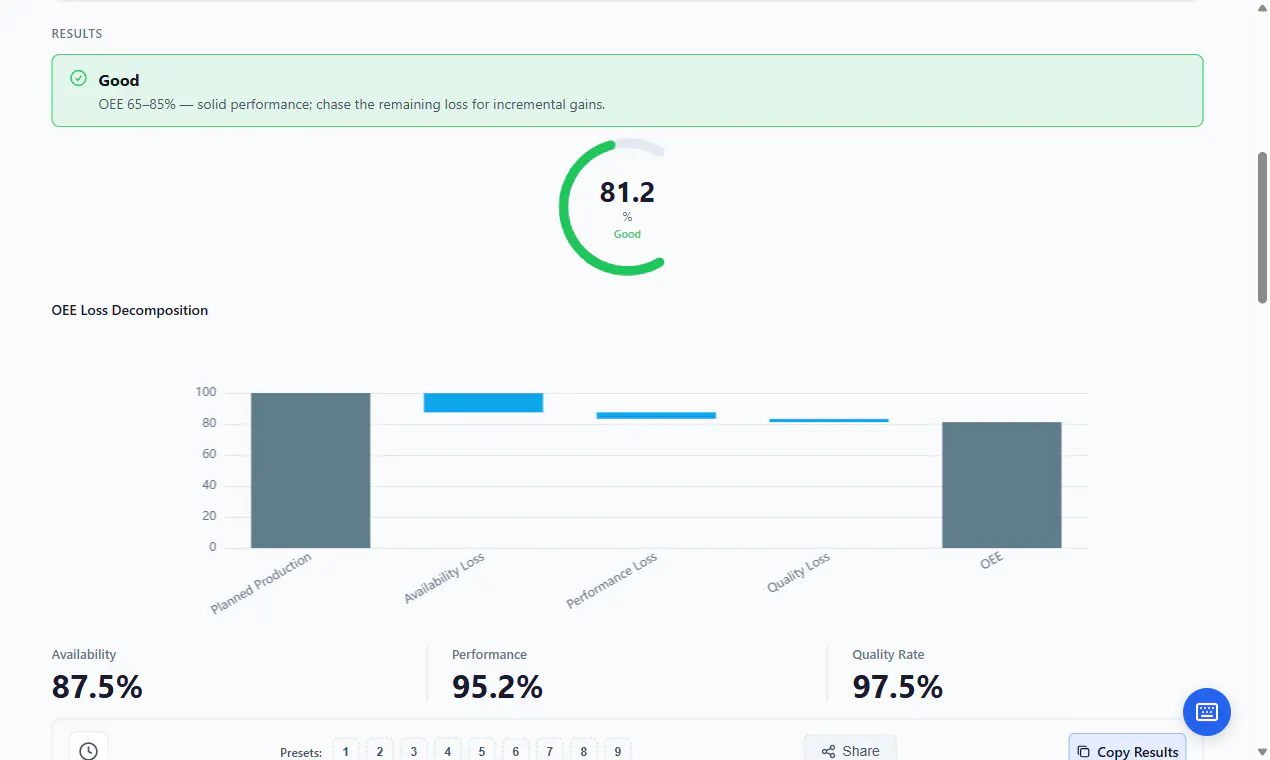
Task: Click the 'Availability Loss' axis label
Action: pos(444,579)
